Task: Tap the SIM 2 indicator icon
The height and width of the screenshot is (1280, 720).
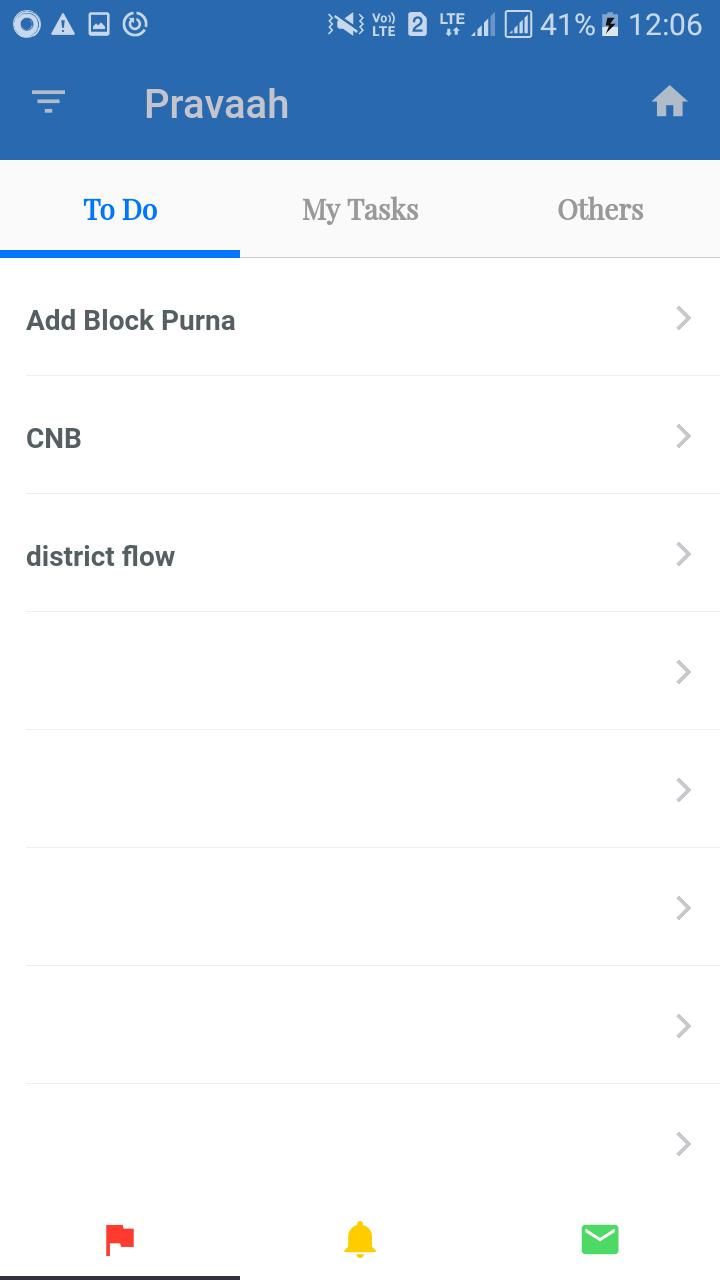Action: click(418, 24)
